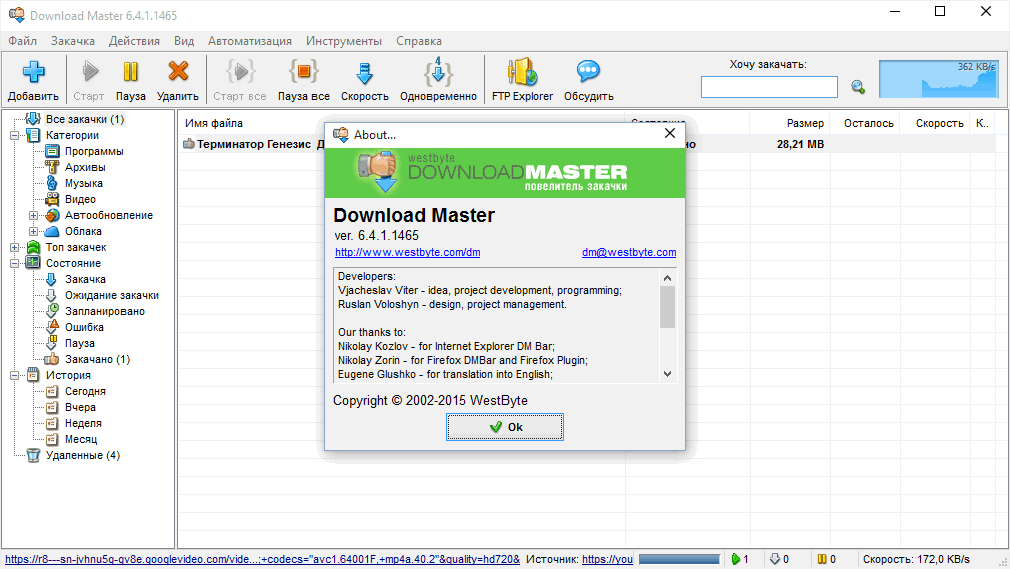The image size is (1010, 569).
Task: Select the Терминатор Генезис download row
Action: tap(588, 144)
